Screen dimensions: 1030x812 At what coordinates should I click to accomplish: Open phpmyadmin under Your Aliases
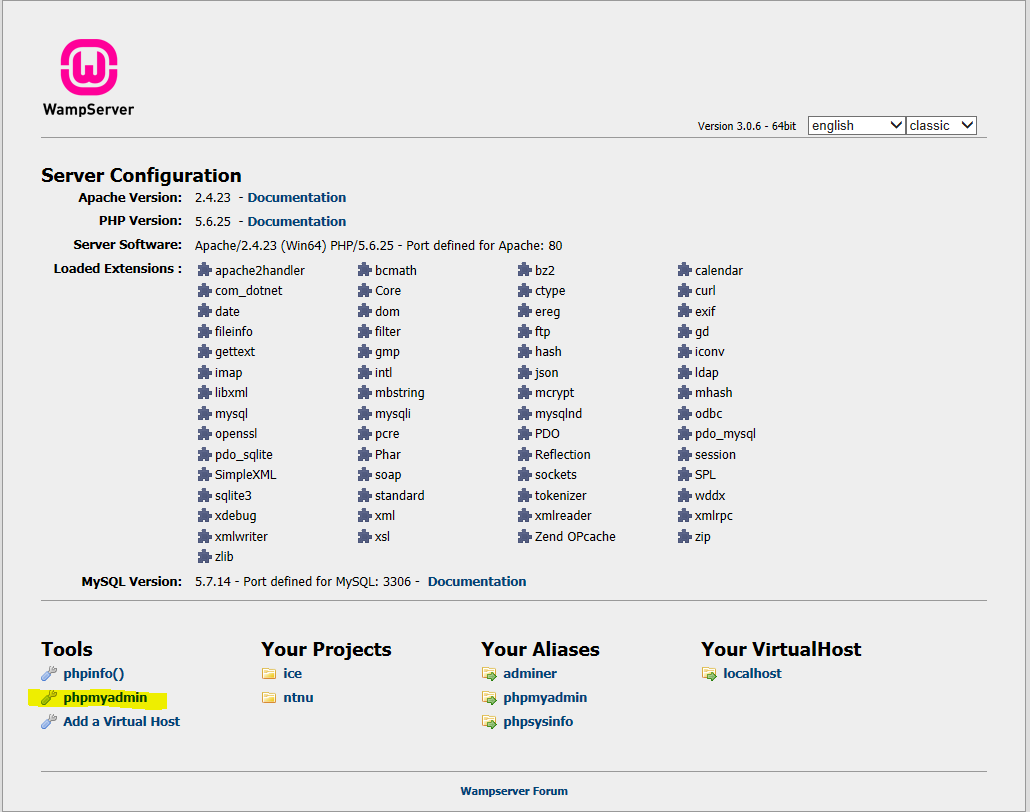[x=545, y=698]
